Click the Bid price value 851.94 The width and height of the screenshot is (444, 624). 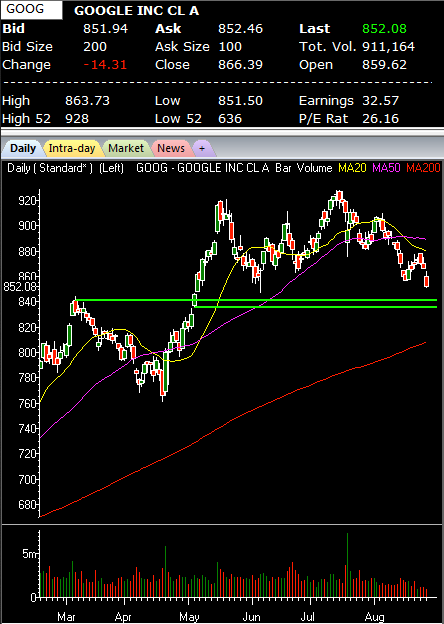coord(105,29)
